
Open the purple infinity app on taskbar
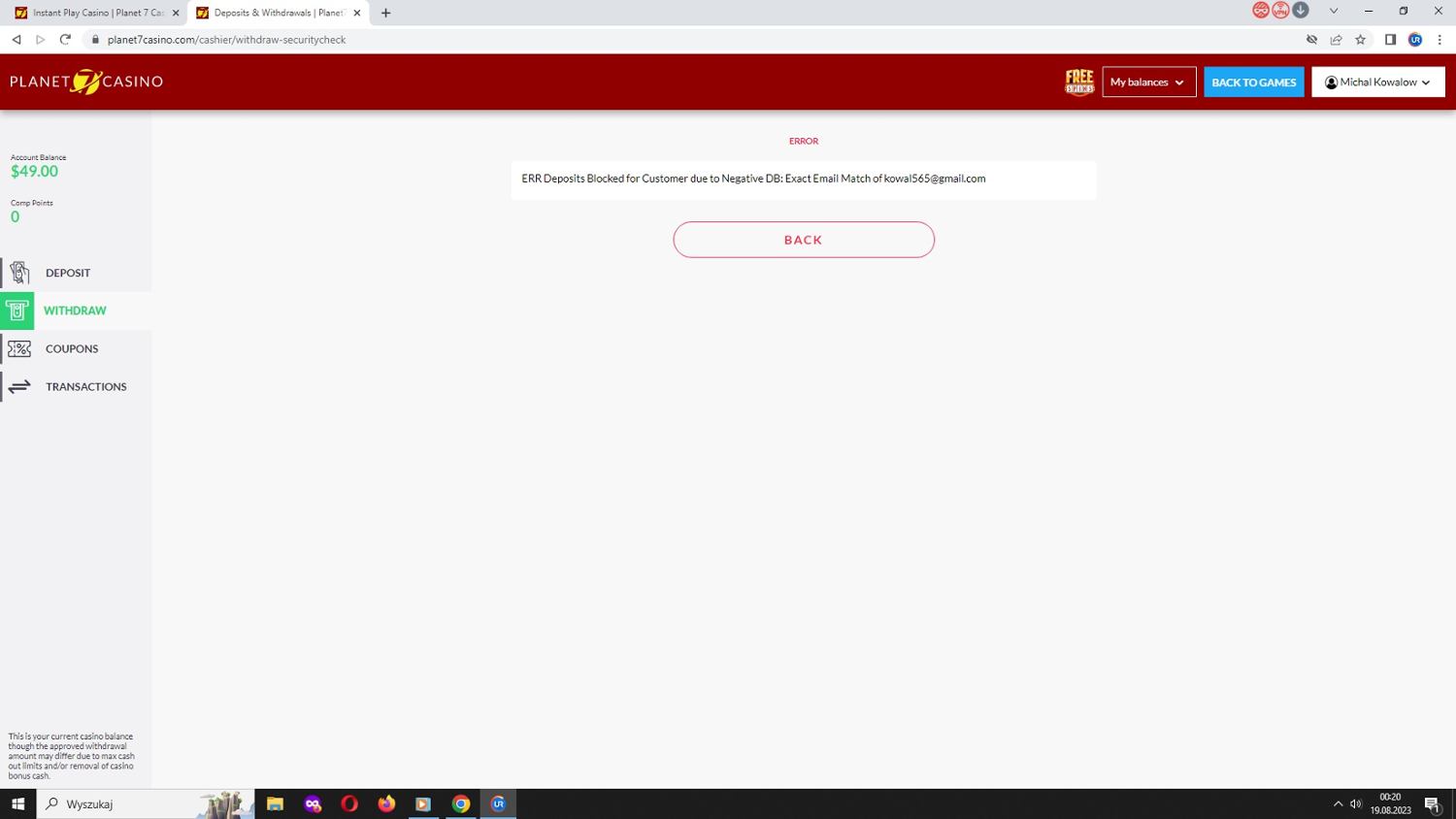coord(313,803)
